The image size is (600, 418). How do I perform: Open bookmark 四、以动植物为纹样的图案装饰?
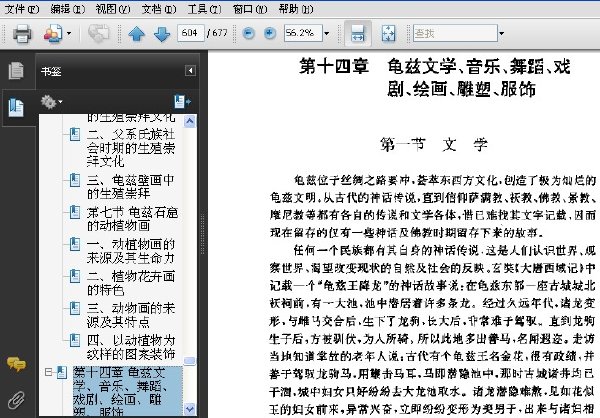pos(130,347)
